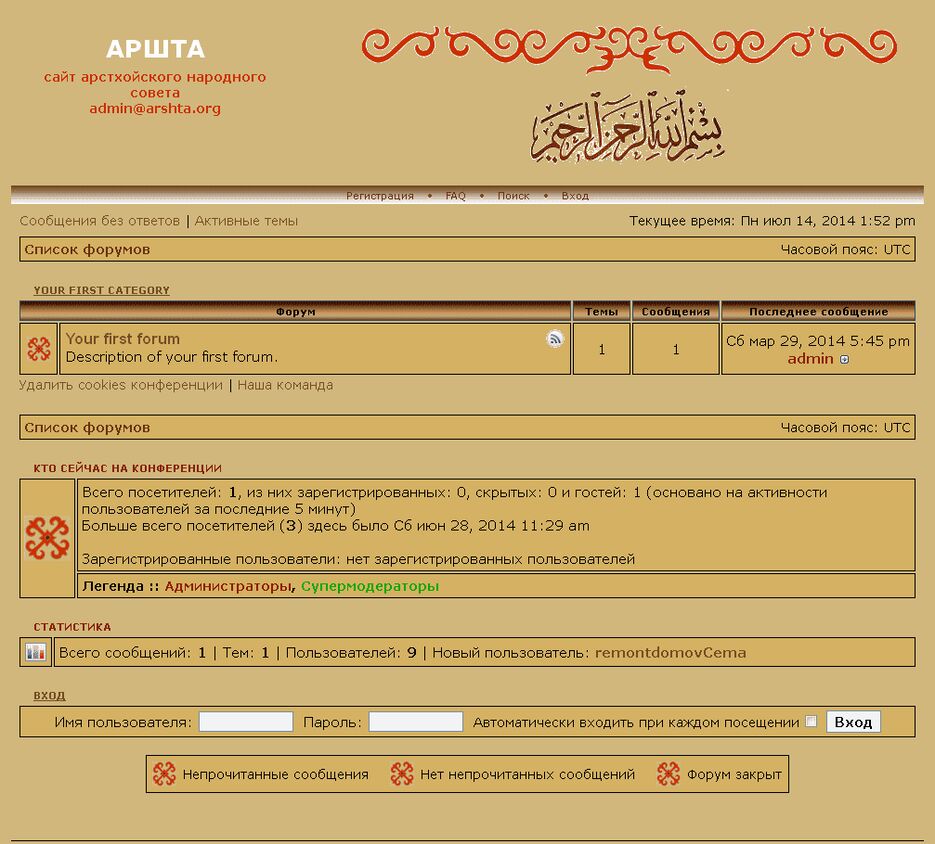Click the large ornament icon in who is online section

click(x=47, y=537)
